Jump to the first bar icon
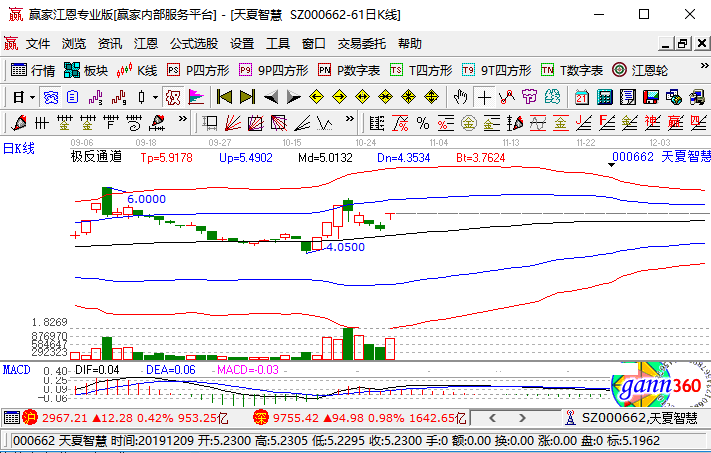 click(224, 97)
